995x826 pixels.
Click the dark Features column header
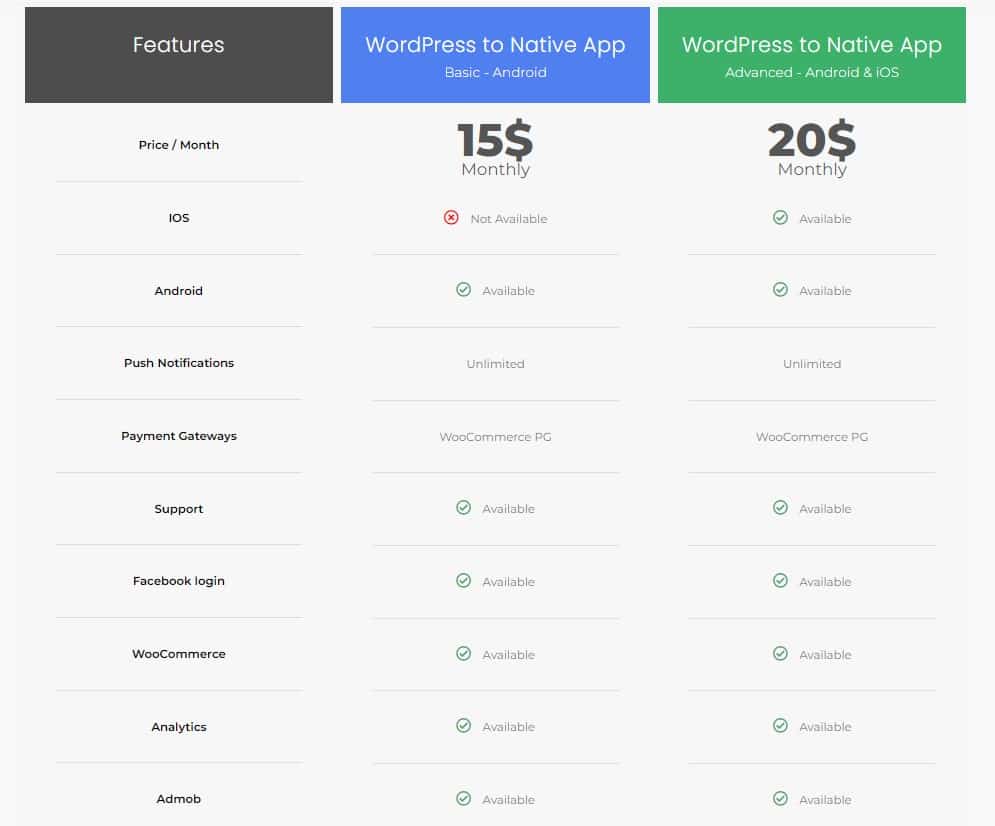178,55
